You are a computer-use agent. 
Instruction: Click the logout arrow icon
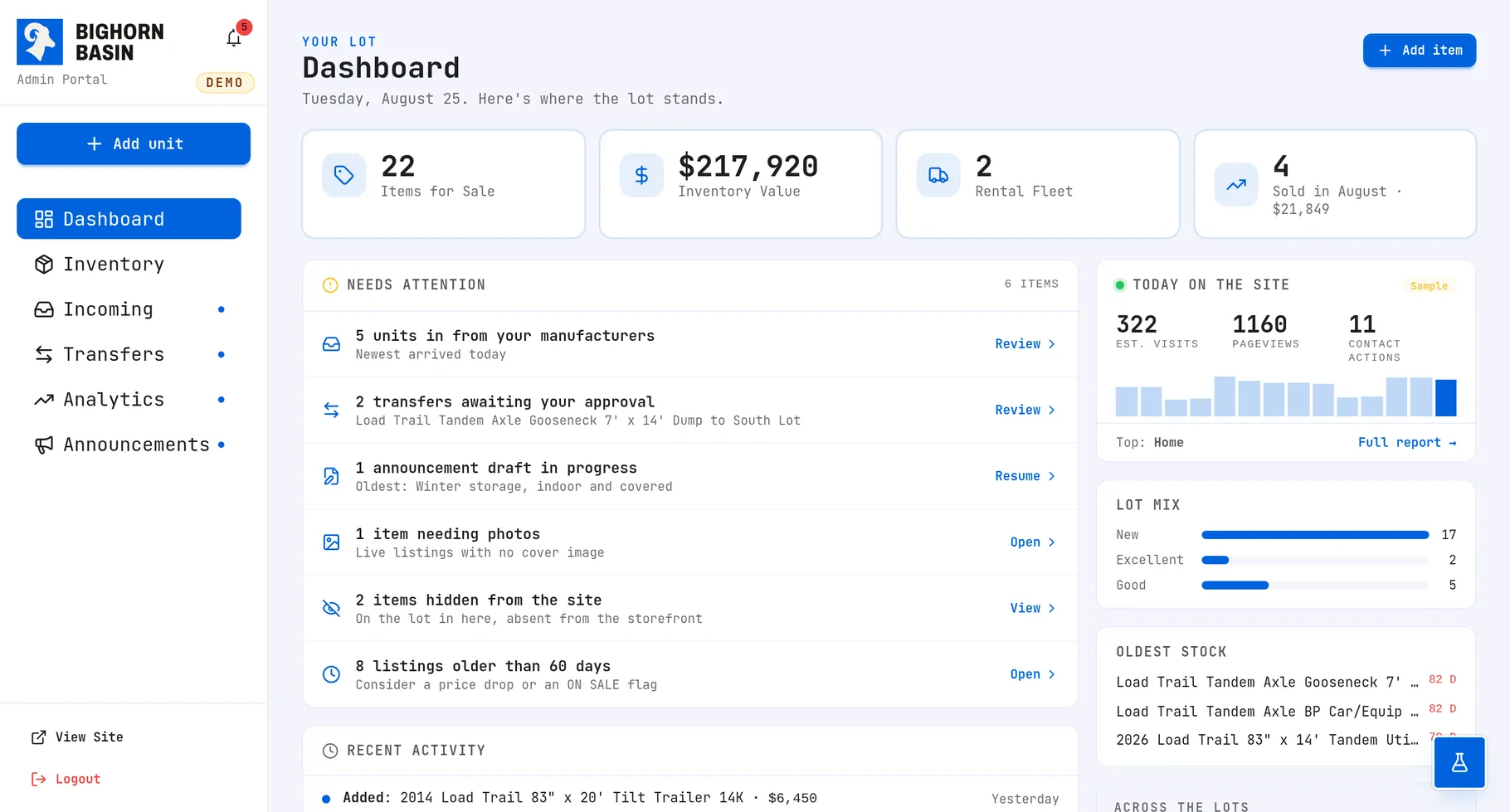pyautogui.click(x=38, y=779)
